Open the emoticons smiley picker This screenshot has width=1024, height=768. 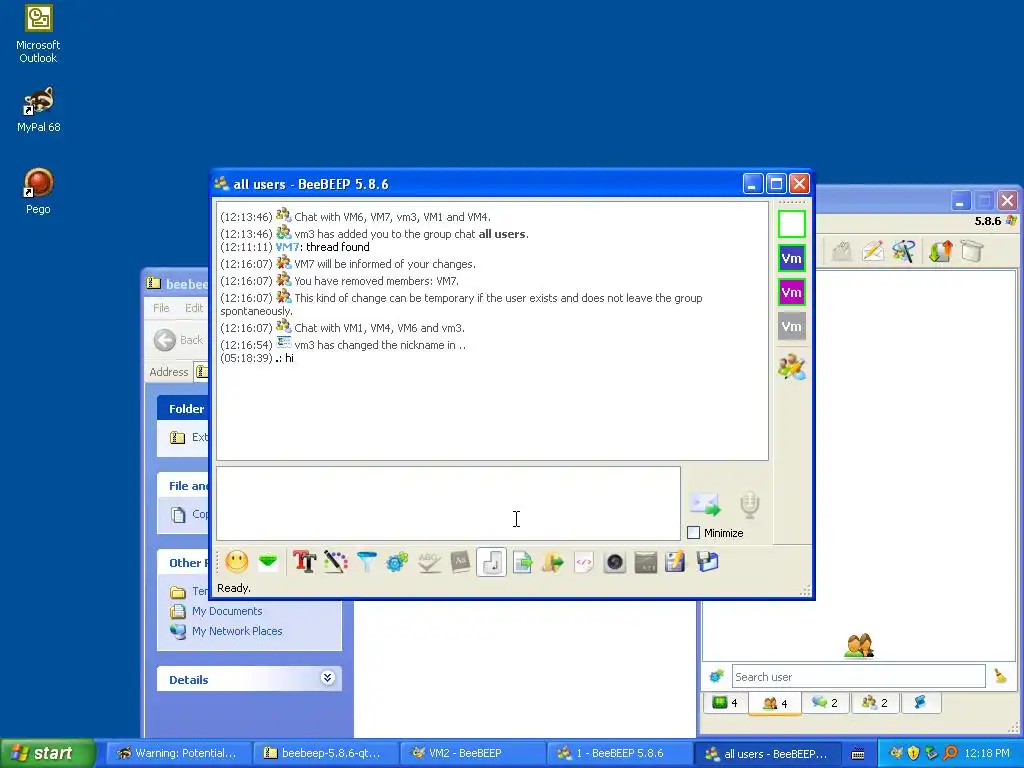[237, 562]
